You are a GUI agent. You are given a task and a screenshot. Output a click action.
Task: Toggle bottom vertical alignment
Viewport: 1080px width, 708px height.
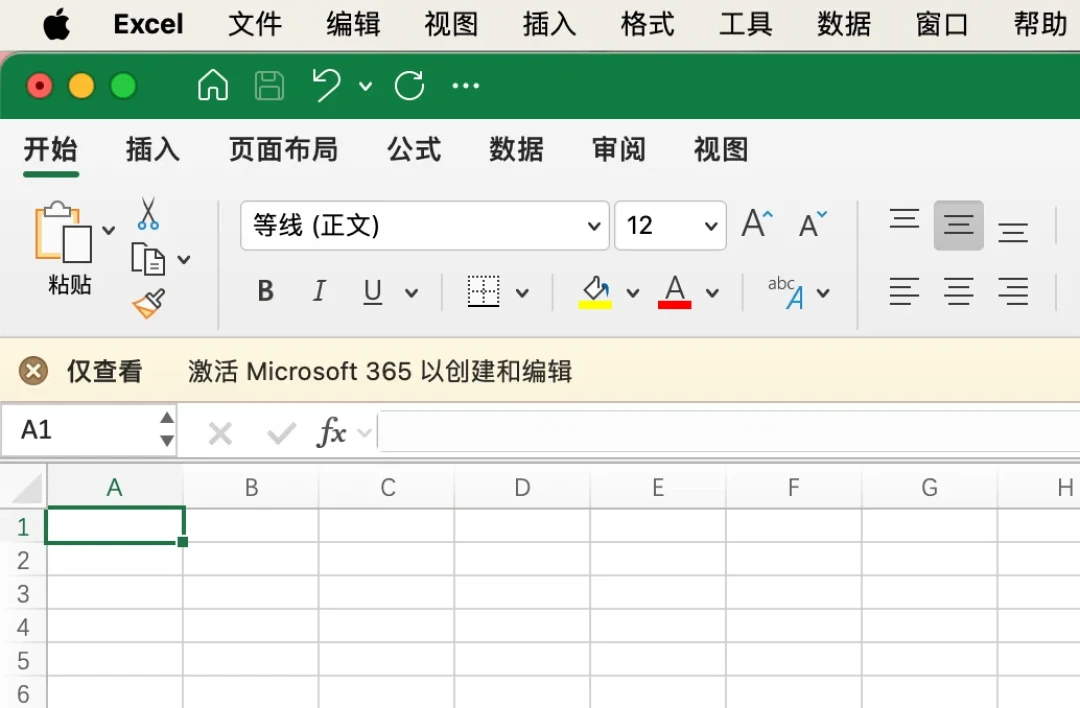(x=1013, y=231)
